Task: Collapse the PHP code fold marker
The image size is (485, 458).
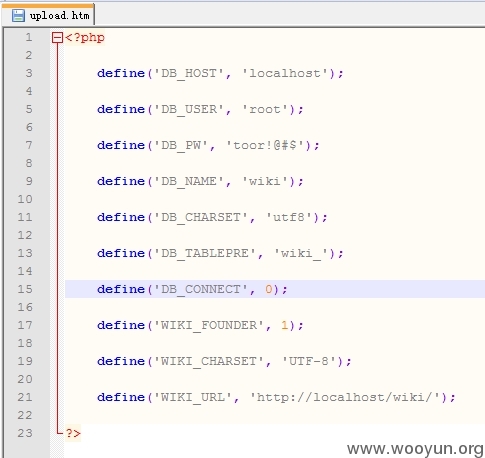Action: [57, 38]
